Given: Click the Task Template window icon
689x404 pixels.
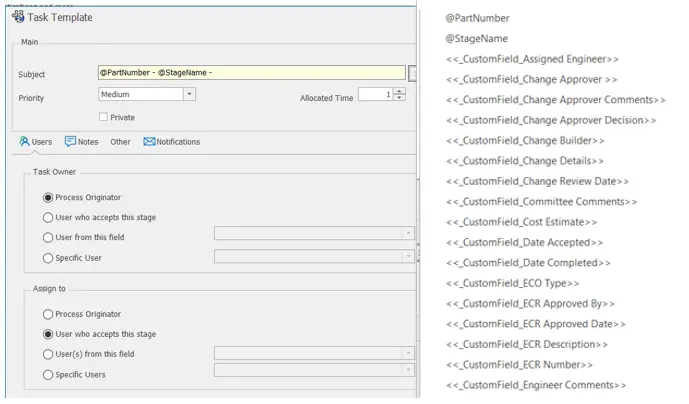Looking at the screenshot, I should (18, 17).
